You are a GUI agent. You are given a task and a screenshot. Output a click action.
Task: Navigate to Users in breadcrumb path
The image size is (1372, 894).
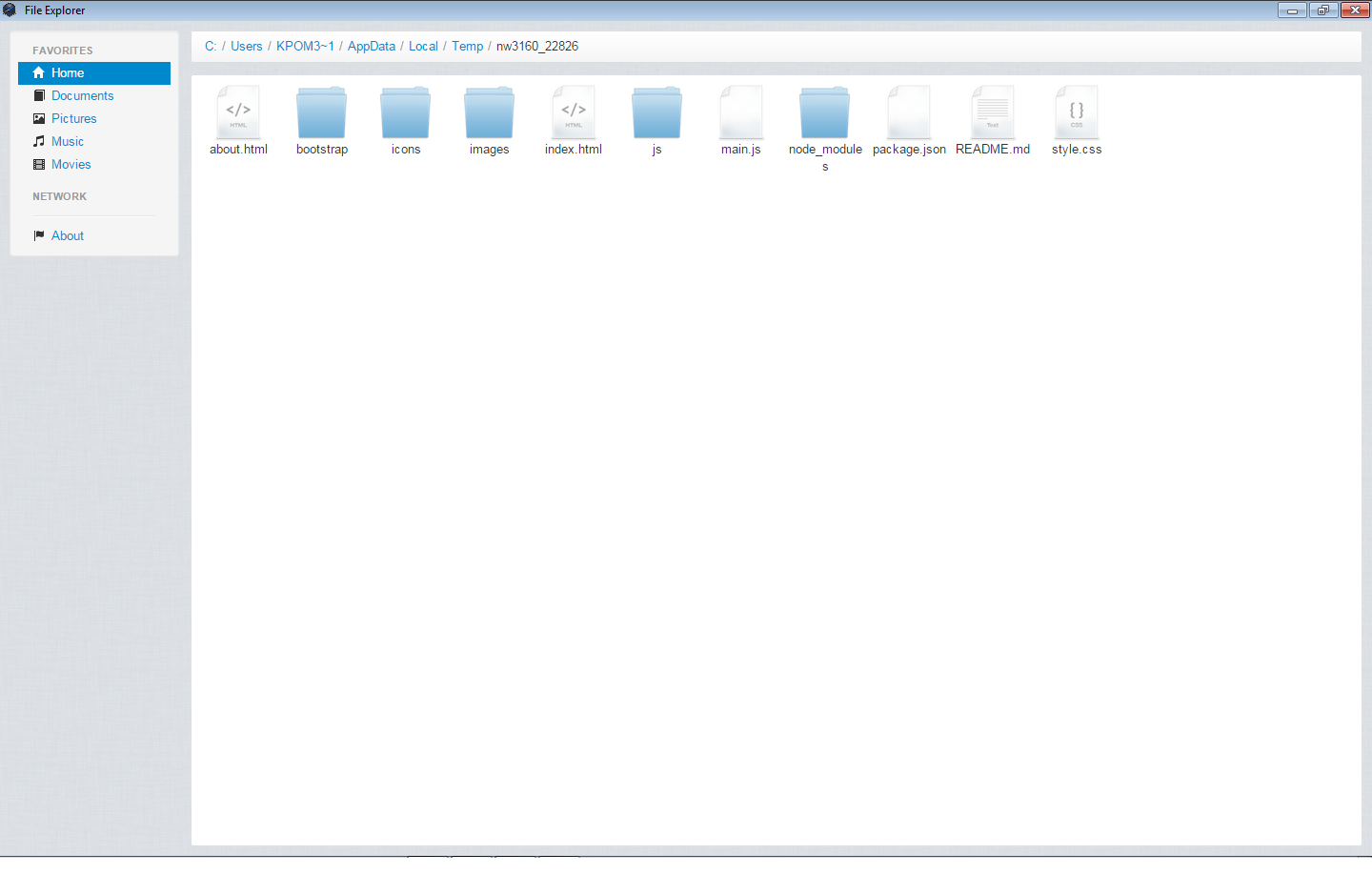(246, 47)
